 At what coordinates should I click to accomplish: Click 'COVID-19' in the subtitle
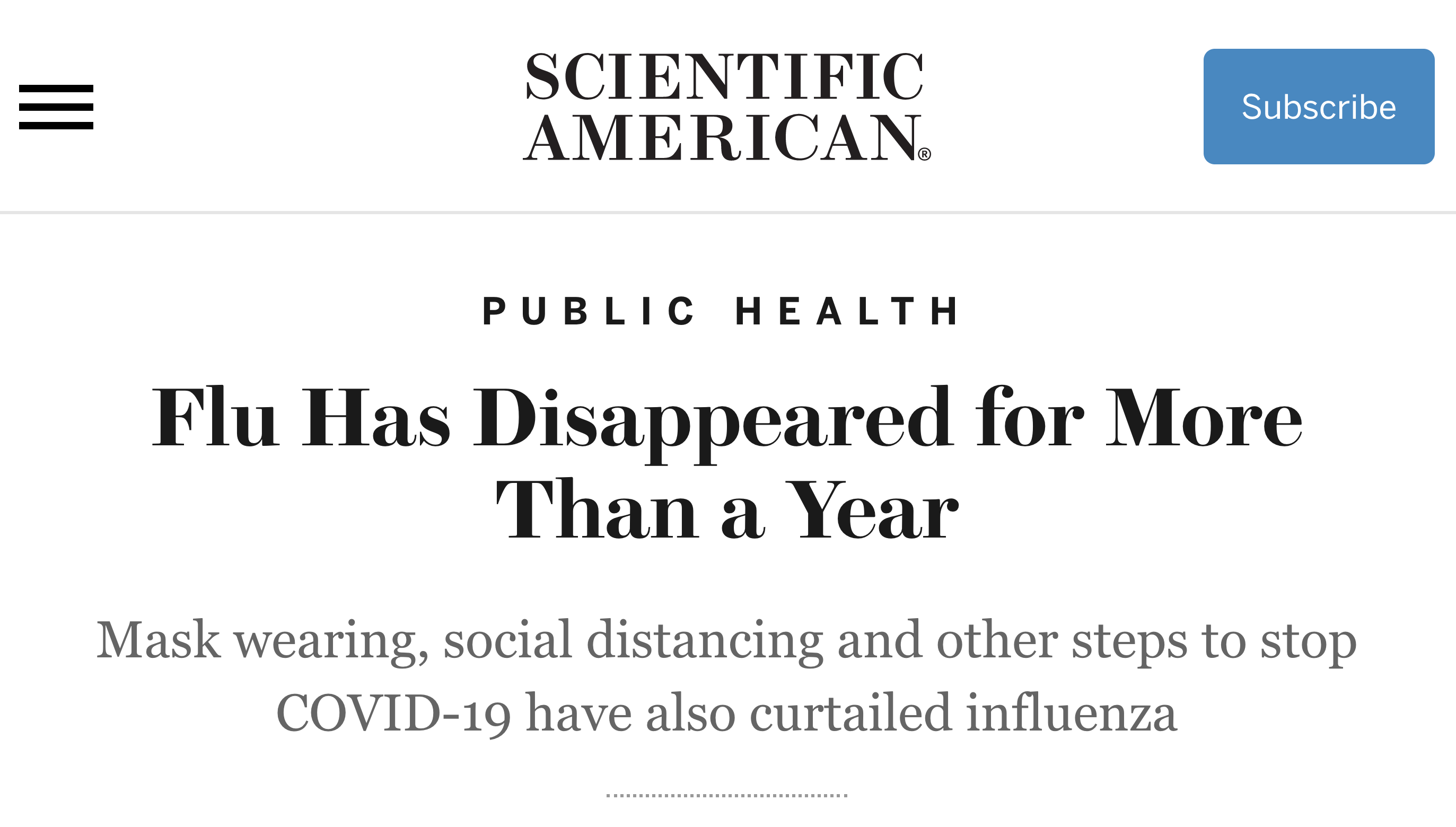pos(393,713)
